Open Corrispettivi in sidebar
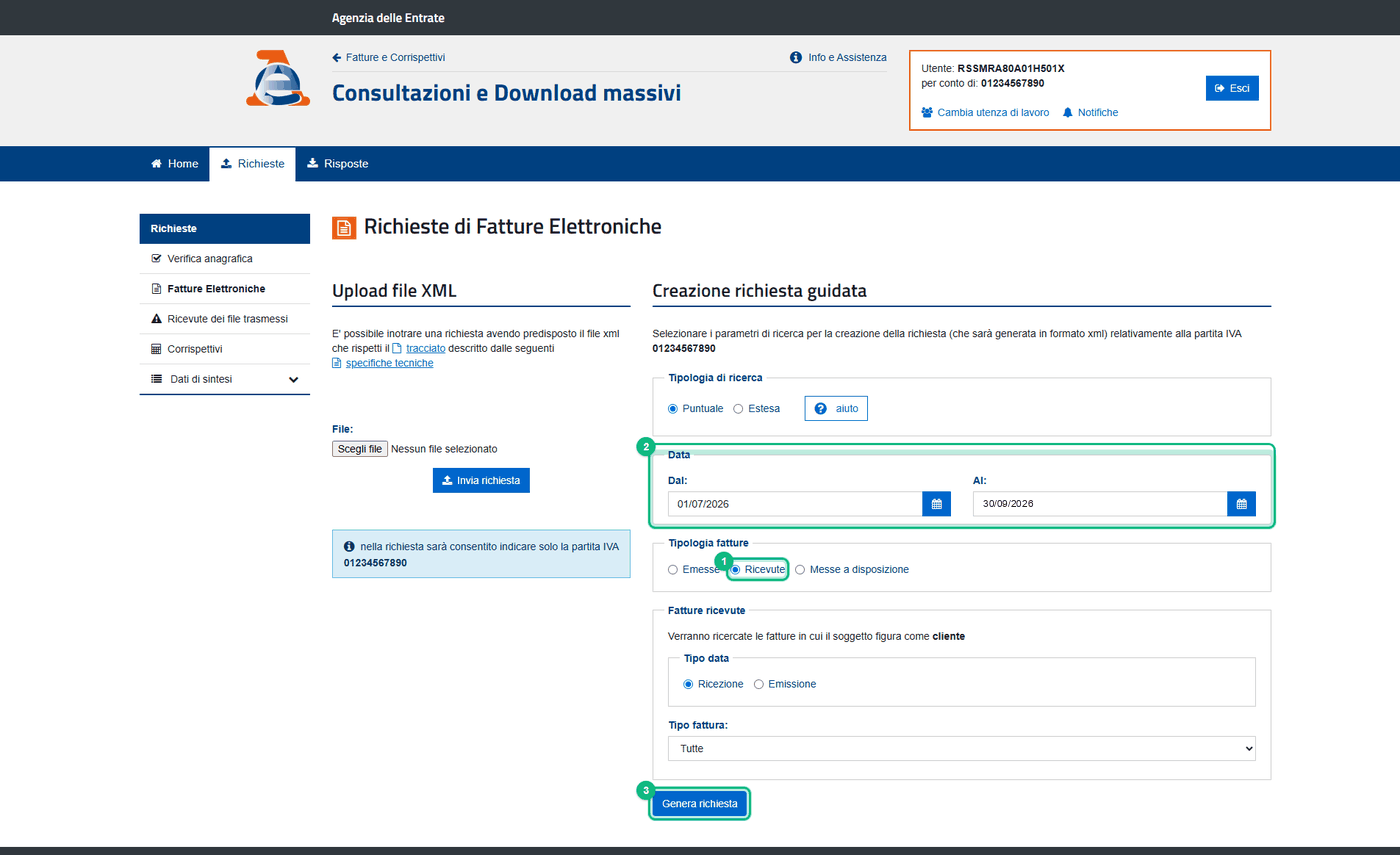The height and width of the screenshot is (855, 1400). tap(225, 349)
